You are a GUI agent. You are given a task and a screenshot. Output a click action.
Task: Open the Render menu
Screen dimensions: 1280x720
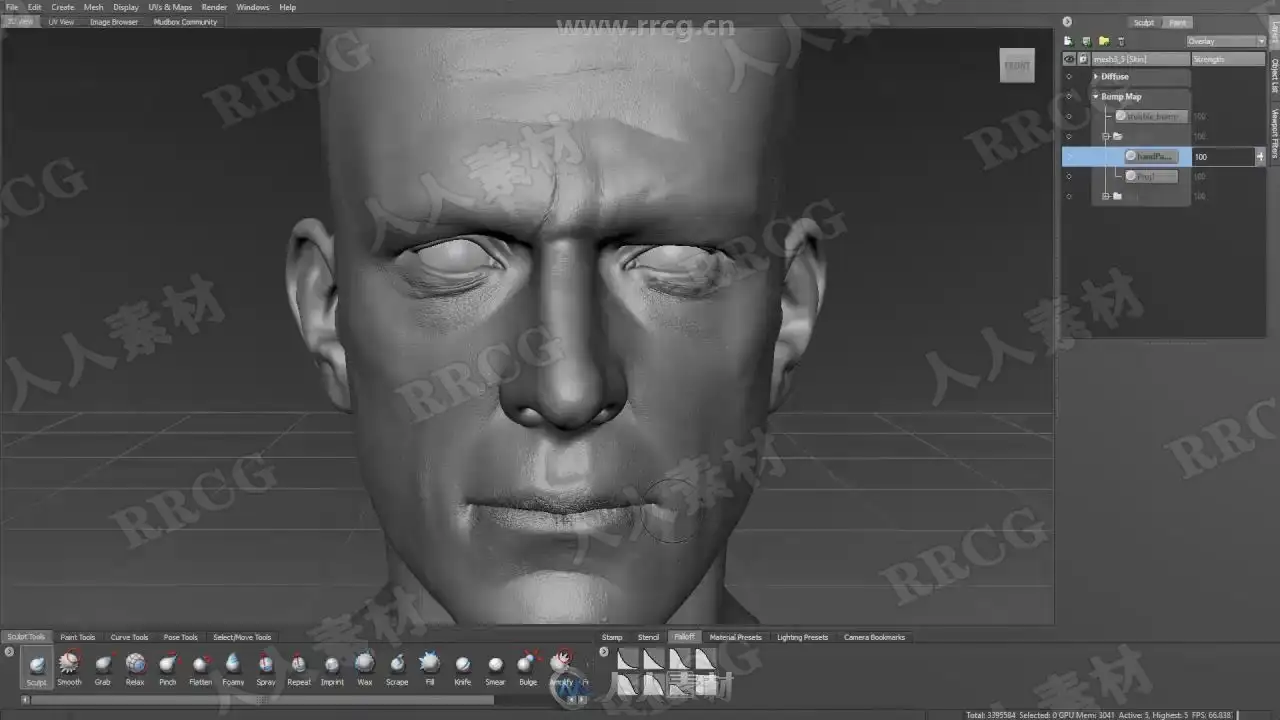click(x=214, y=7)
